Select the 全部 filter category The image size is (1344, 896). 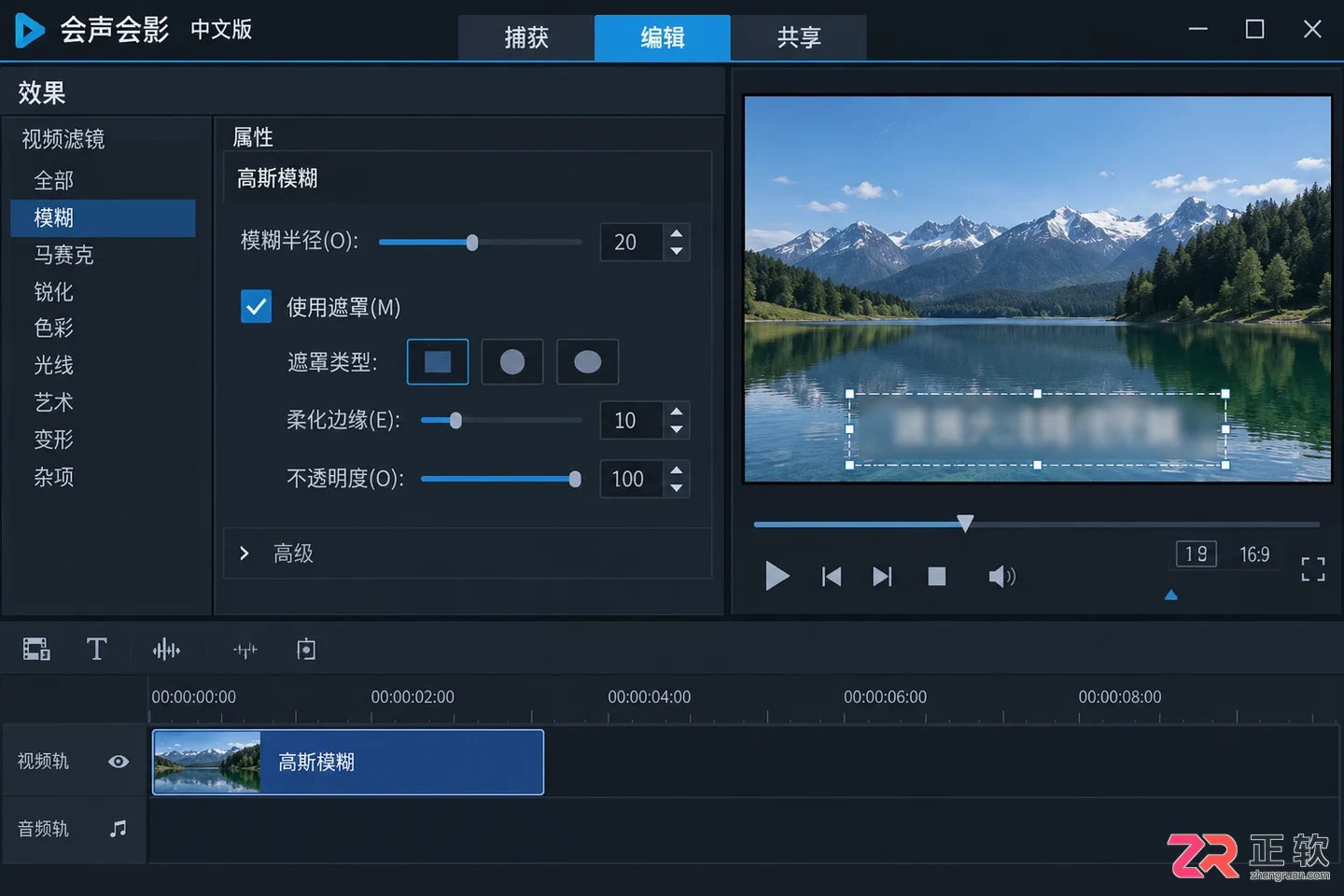point(103,180)
